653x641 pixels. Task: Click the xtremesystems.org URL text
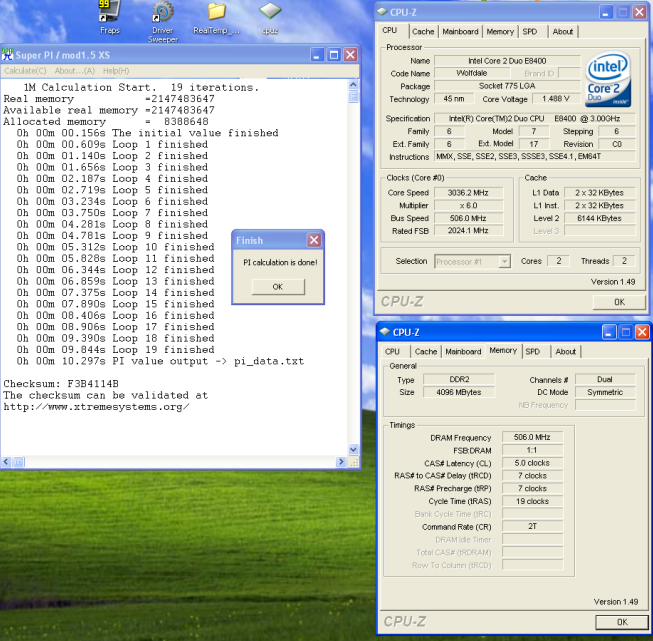97,407
